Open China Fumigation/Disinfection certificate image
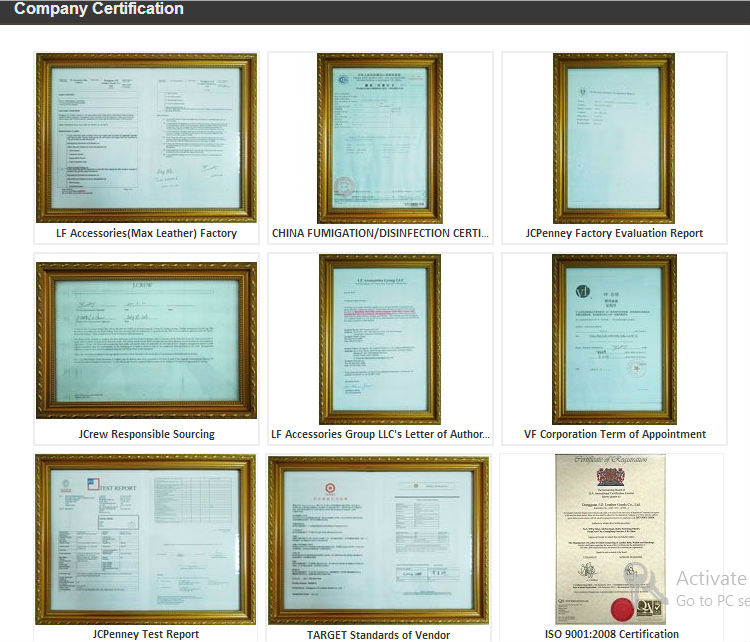Image resolution: width=750 pixels, height=642 pixels. 380,138
